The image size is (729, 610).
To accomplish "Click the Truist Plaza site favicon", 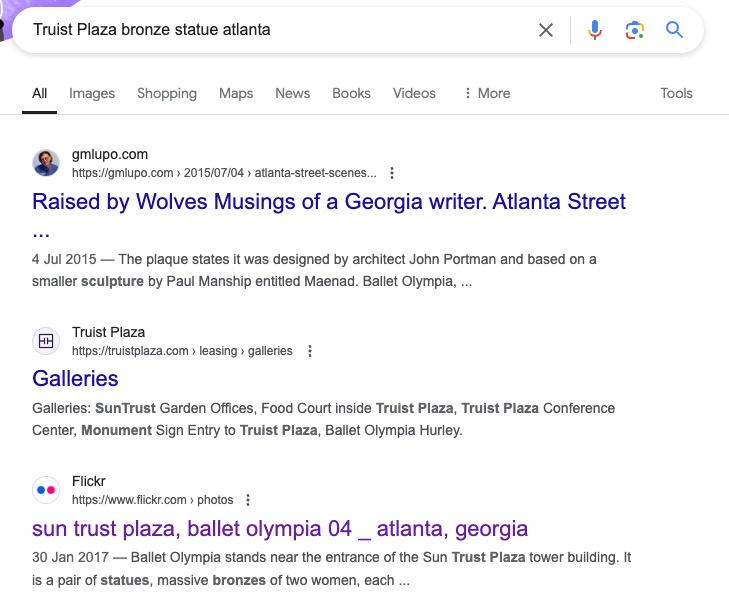I will pos(46,341).
